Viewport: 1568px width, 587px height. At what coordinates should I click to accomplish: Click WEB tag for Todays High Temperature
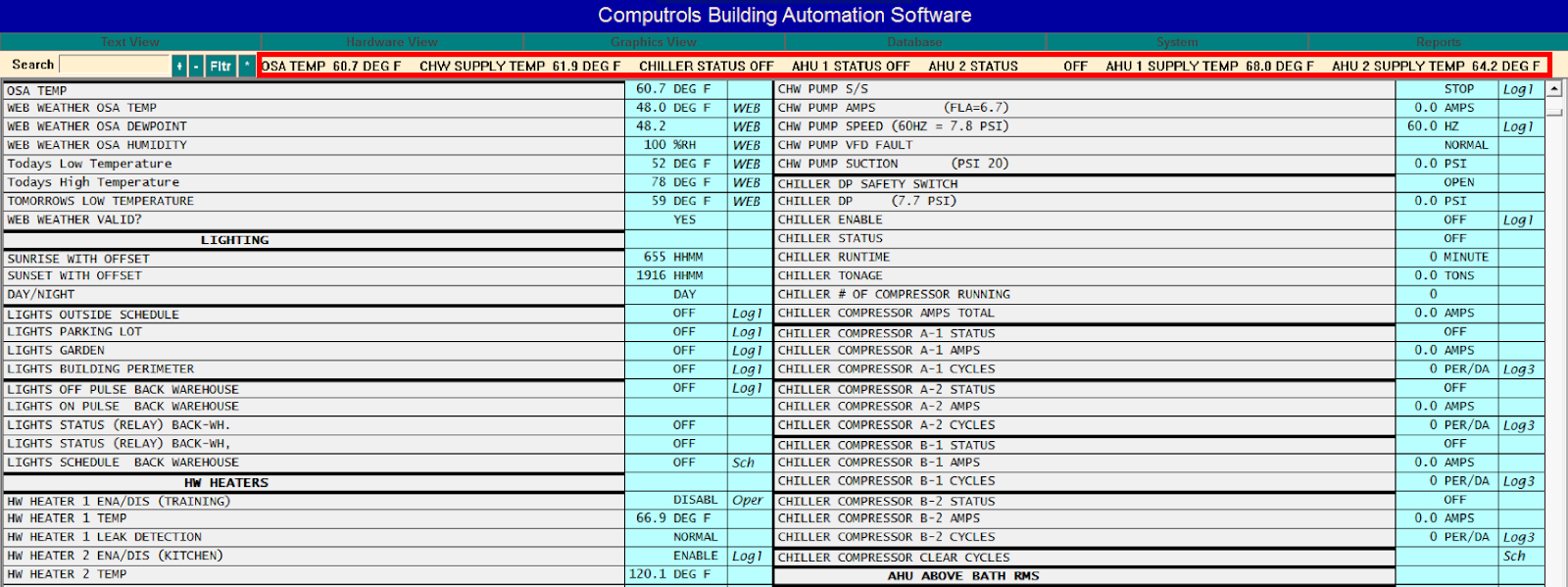click(747, 182)
